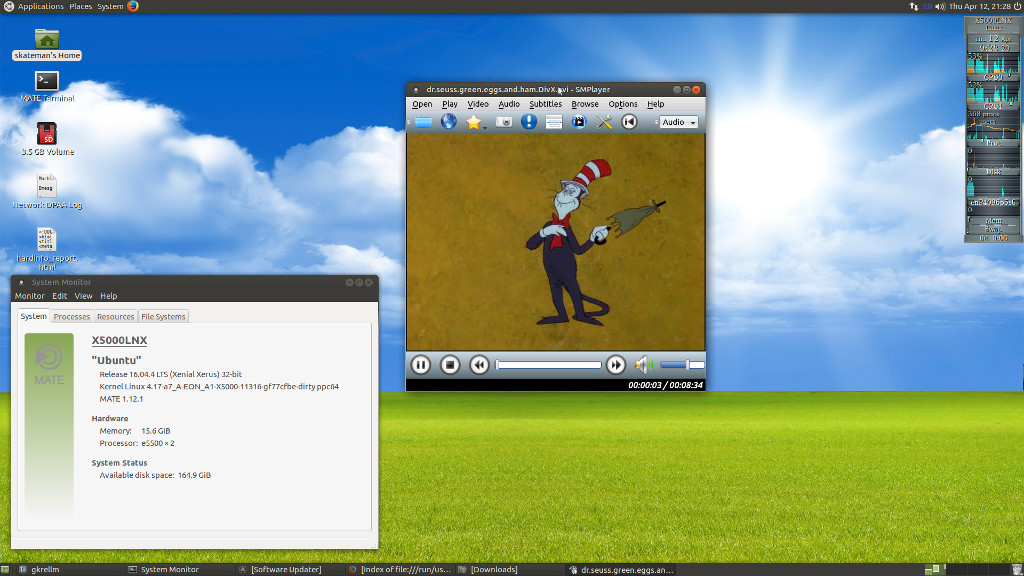This screenshot has height=576, width=1024.
Task: Switch to Resources tab in System Monitor
Action: (116, 317)
